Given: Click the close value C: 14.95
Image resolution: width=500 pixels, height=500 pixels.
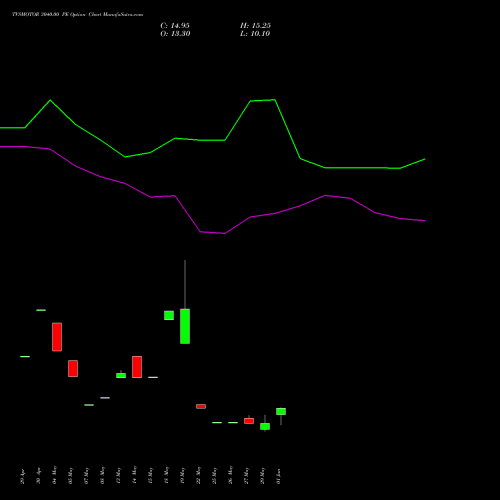Looking at the screenshot, I should 175,26.
